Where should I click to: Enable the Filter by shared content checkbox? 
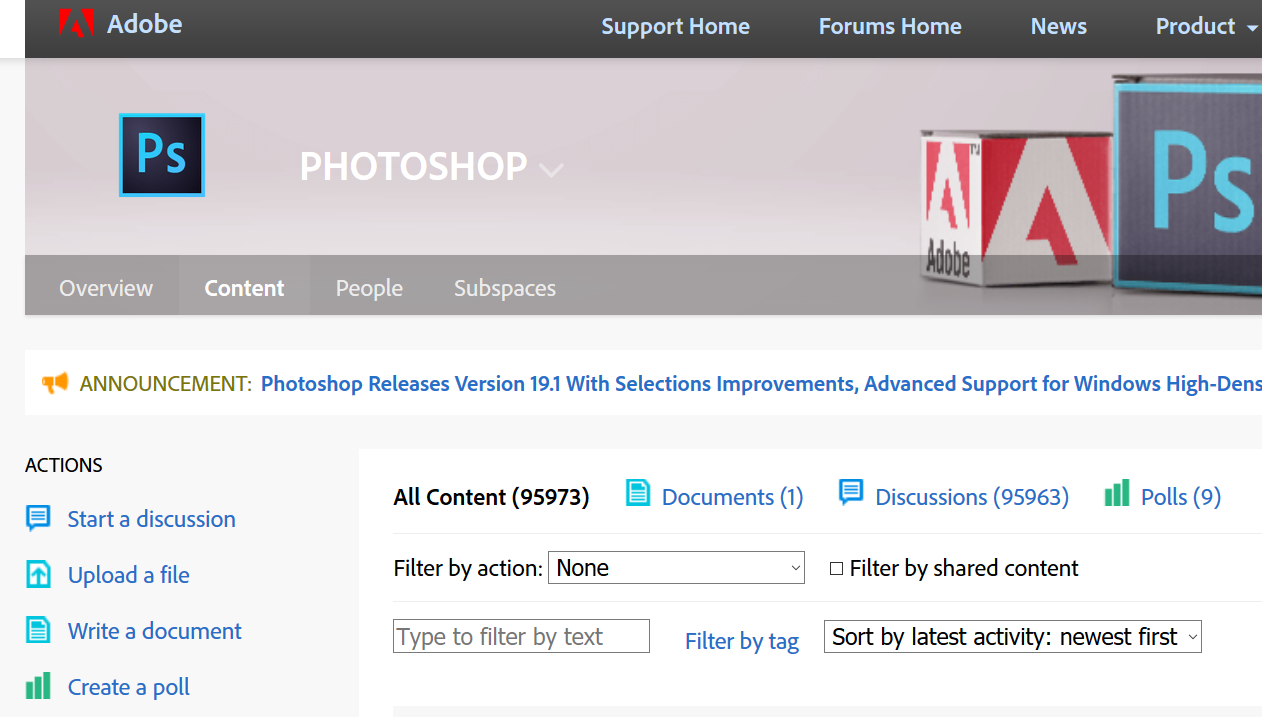(x=836, y=569)
